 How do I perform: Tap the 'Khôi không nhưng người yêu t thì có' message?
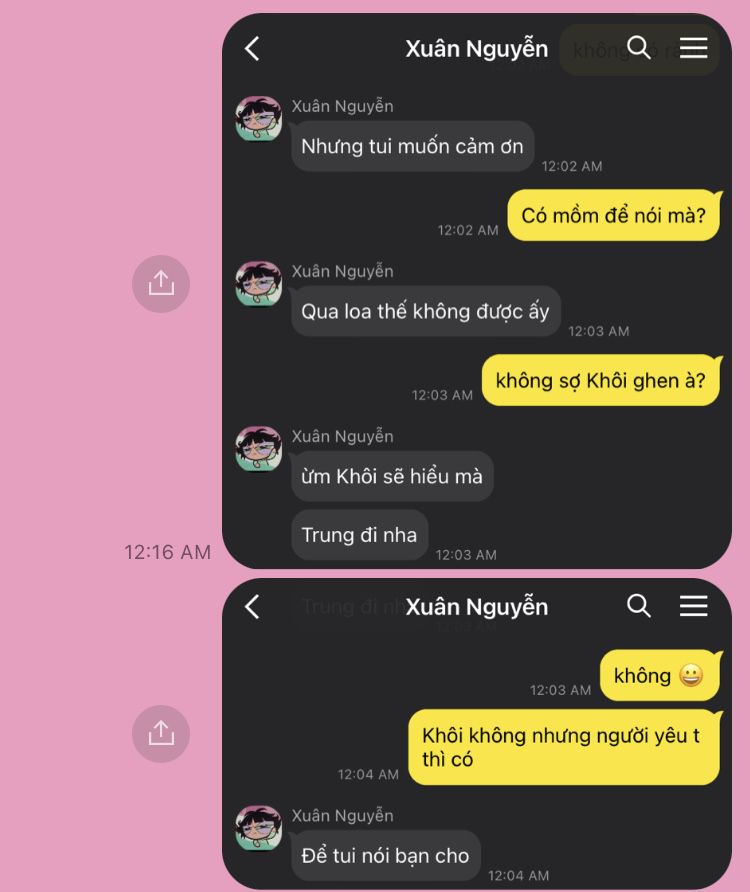pyautogui.click(x=564, y=747)
